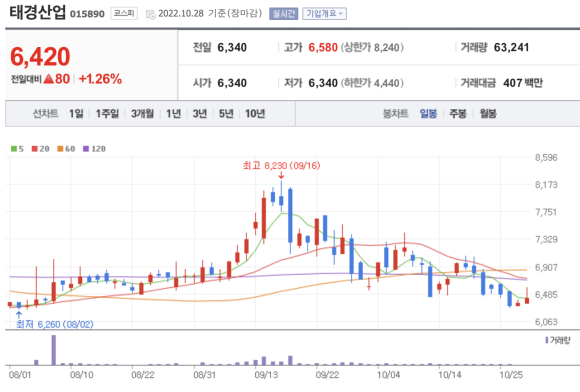Click the 실시간 real-time button

click(x=283, y=14)
